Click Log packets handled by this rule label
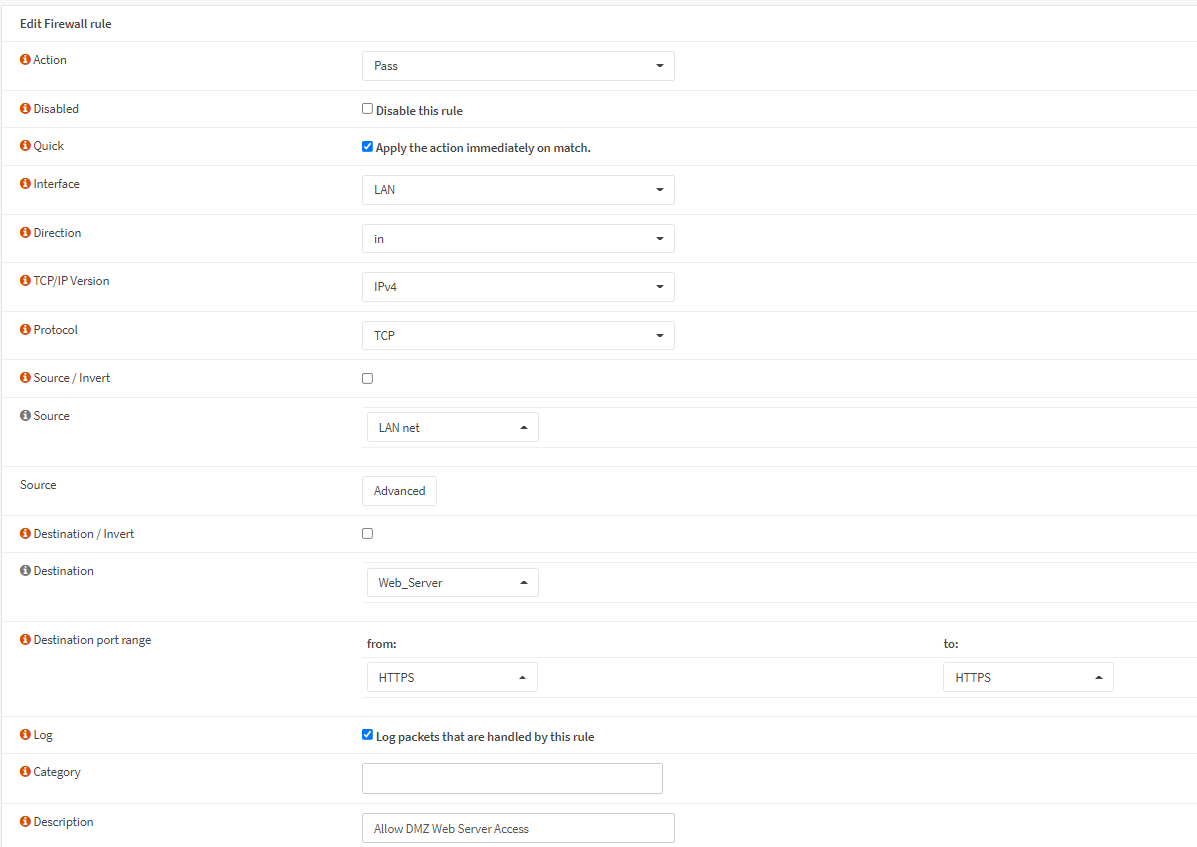Viewport: 1197px width, 847px height. click(485, 737)
